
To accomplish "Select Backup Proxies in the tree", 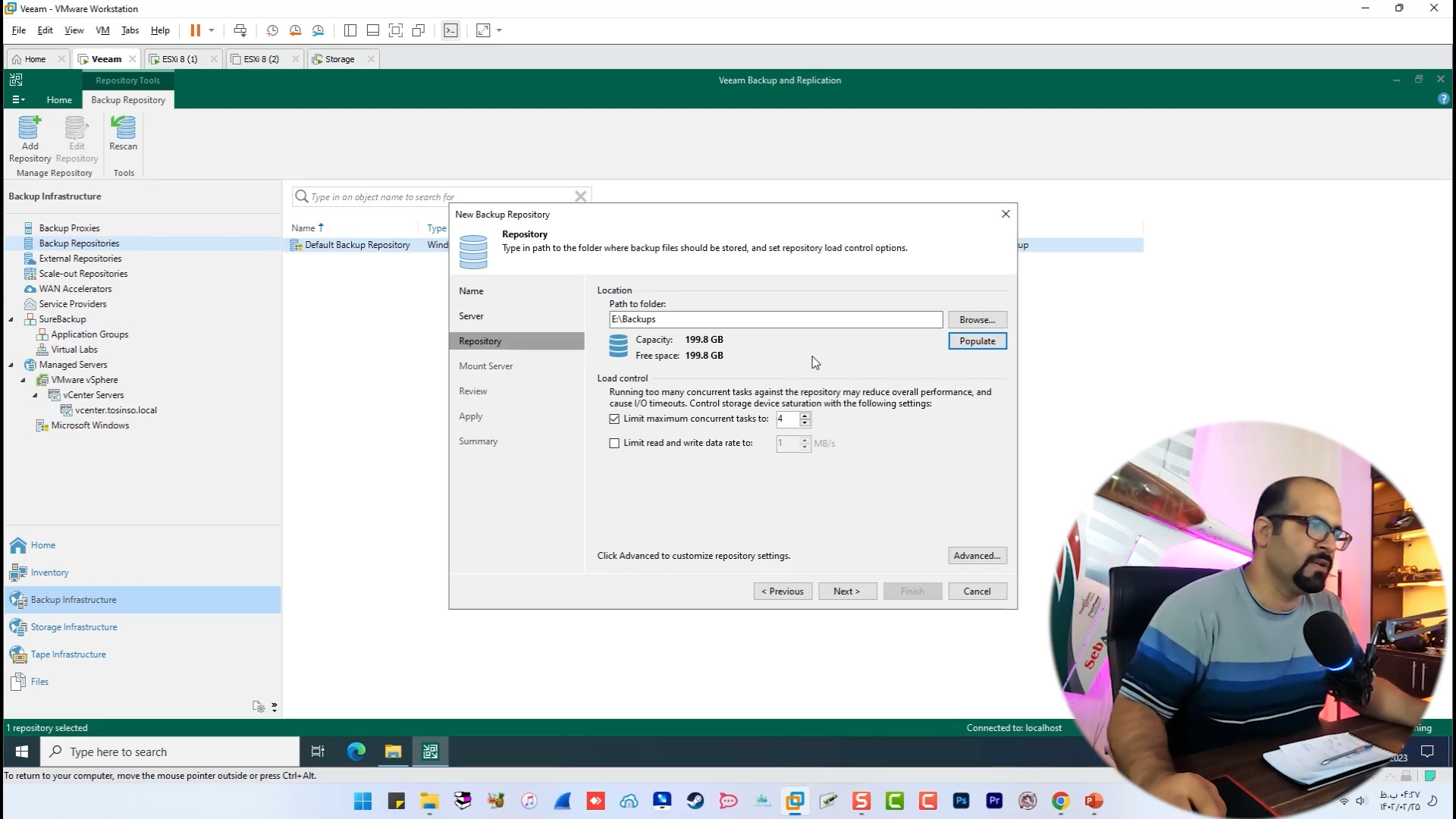I will (x=69, y=228).
